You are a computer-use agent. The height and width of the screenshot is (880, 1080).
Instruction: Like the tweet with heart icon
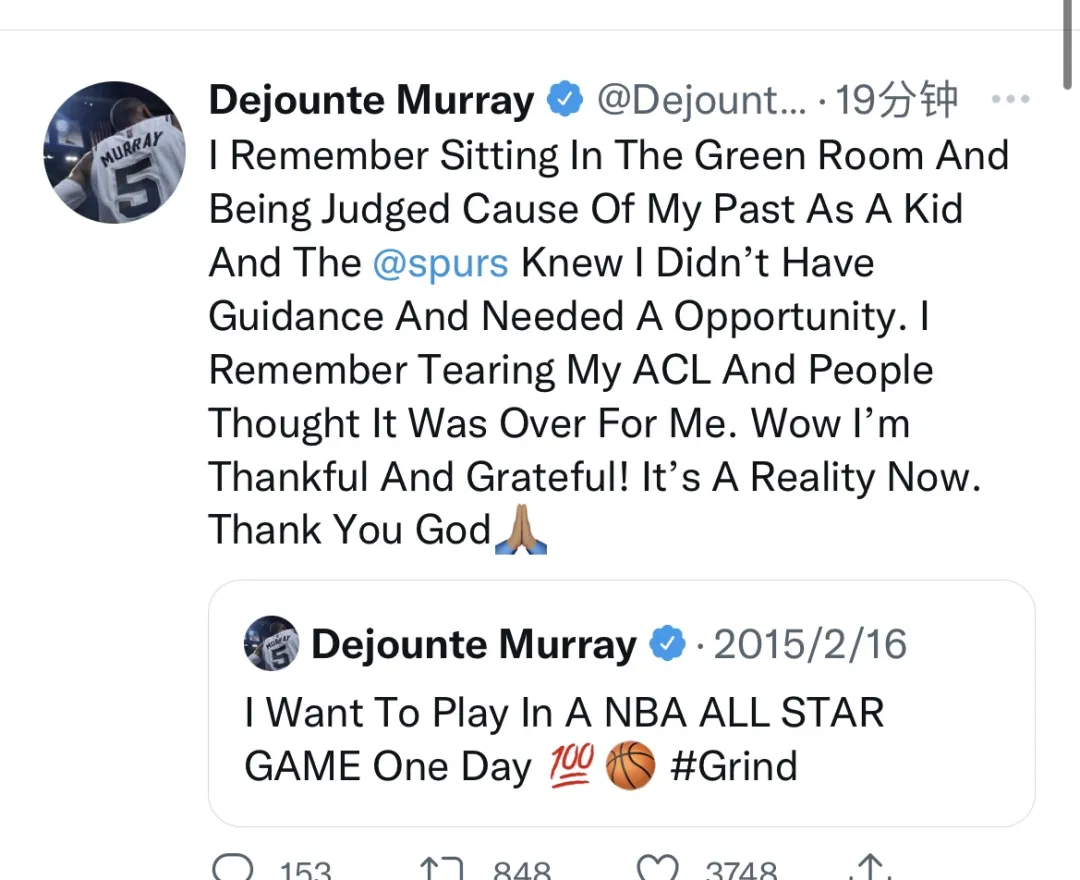(657, 868)
